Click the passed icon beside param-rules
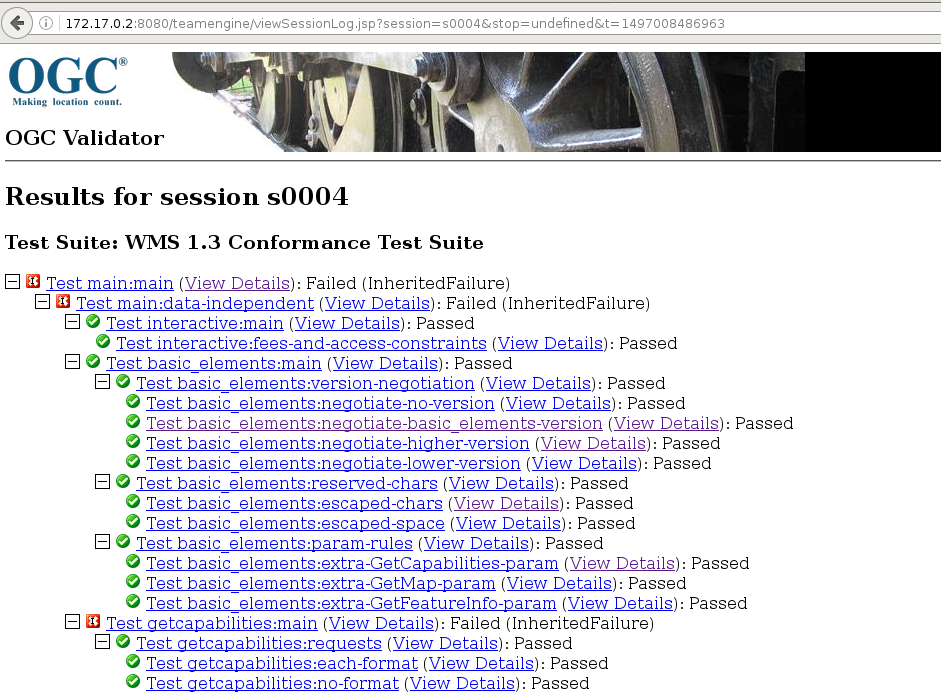 tap(123, 541)
